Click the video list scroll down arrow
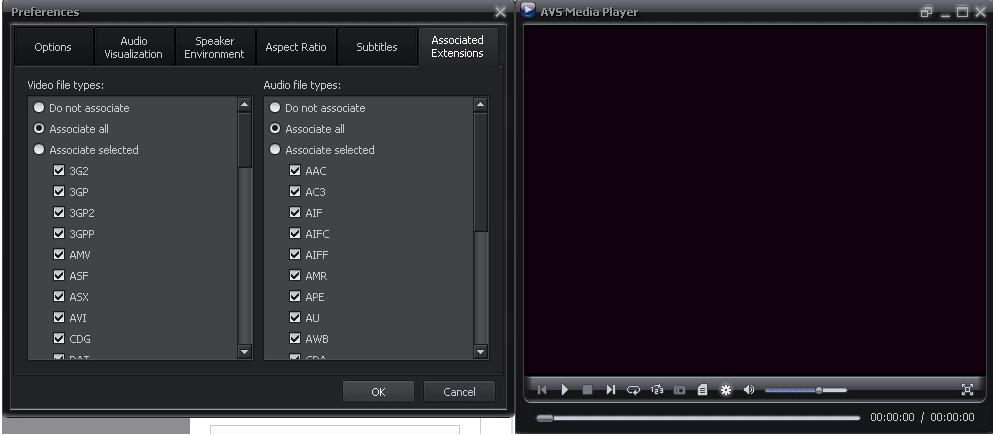The width and height of the screenshot is (993, 435). [244, 351]
